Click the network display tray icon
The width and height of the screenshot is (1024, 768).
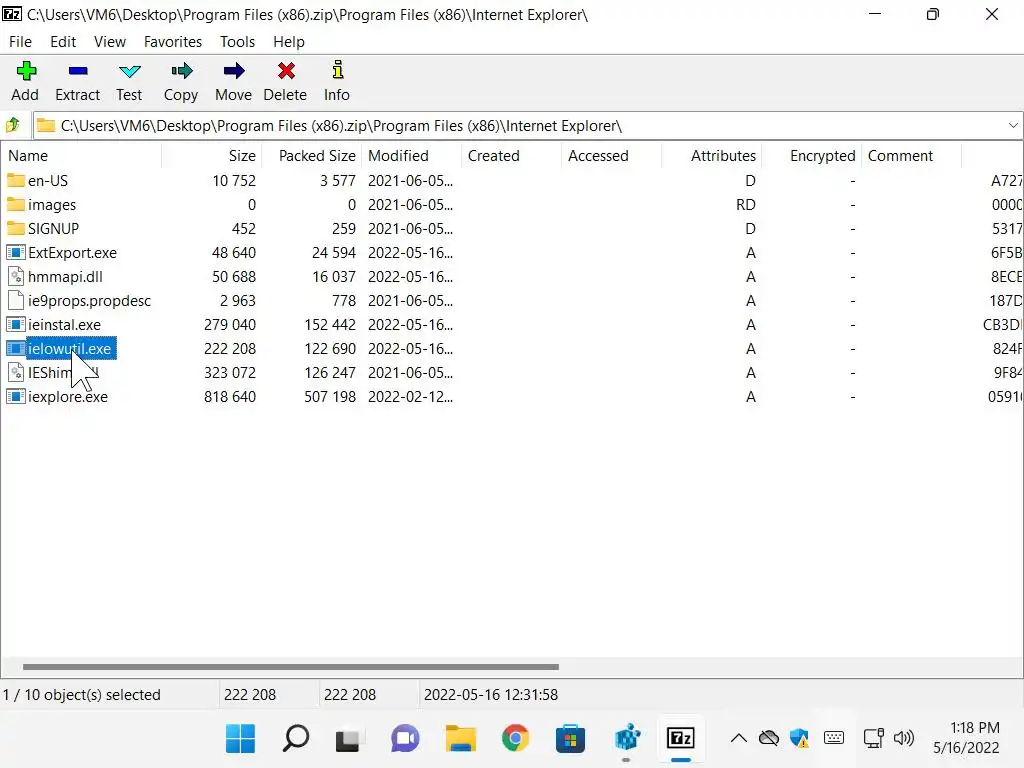click(x=873, y=739)
